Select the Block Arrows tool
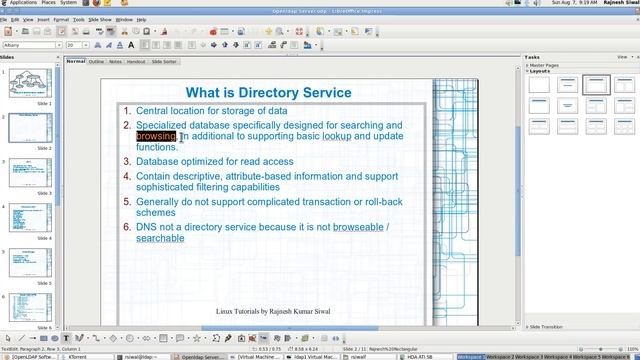640x360 pixels. tap(146, 338)
